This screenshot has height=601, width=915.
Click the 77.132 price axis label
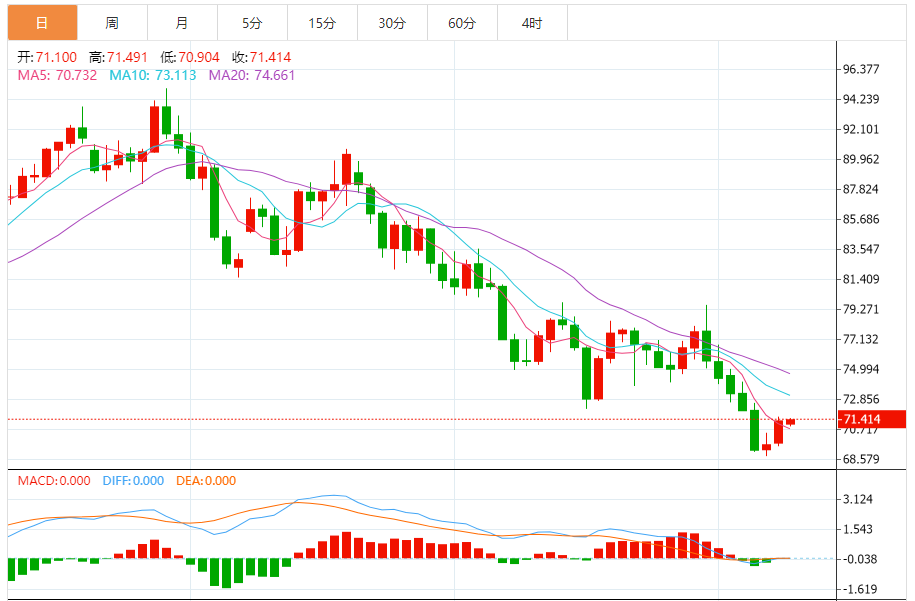click(x=861, y=339)
